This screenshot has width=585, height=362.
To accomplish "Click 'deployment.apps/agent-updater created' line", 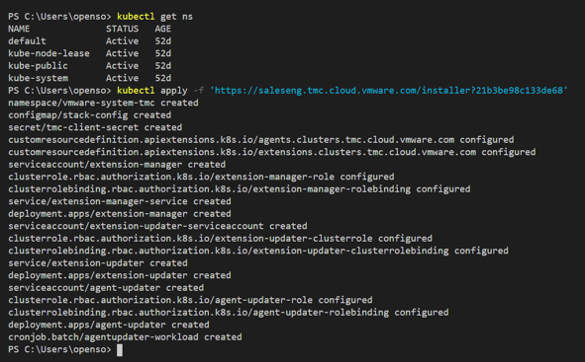I will pyautogui.click(x=109, y=325).
